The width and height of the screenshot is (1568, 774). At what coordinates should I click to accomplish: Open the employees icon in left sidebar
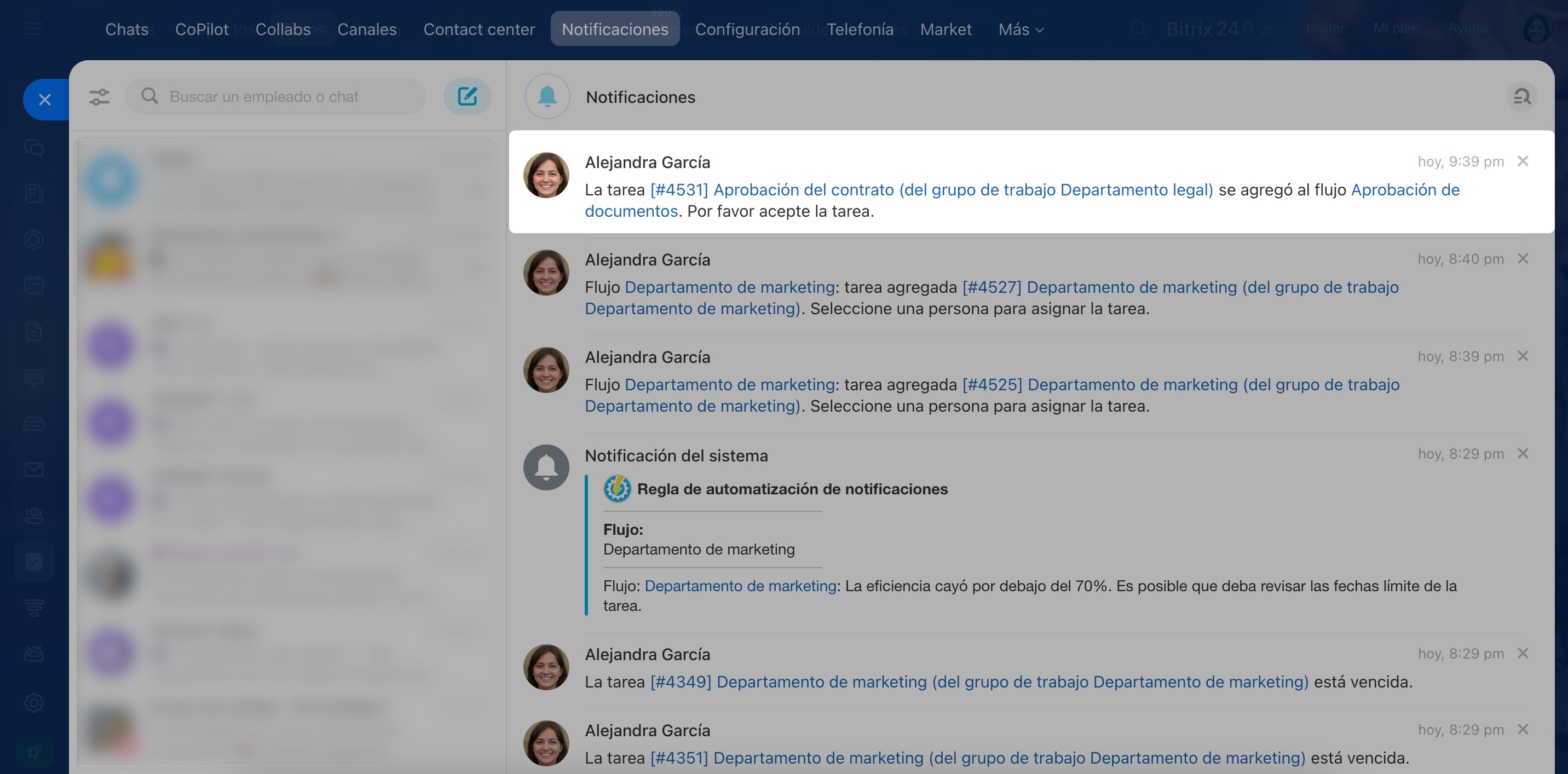34,516
